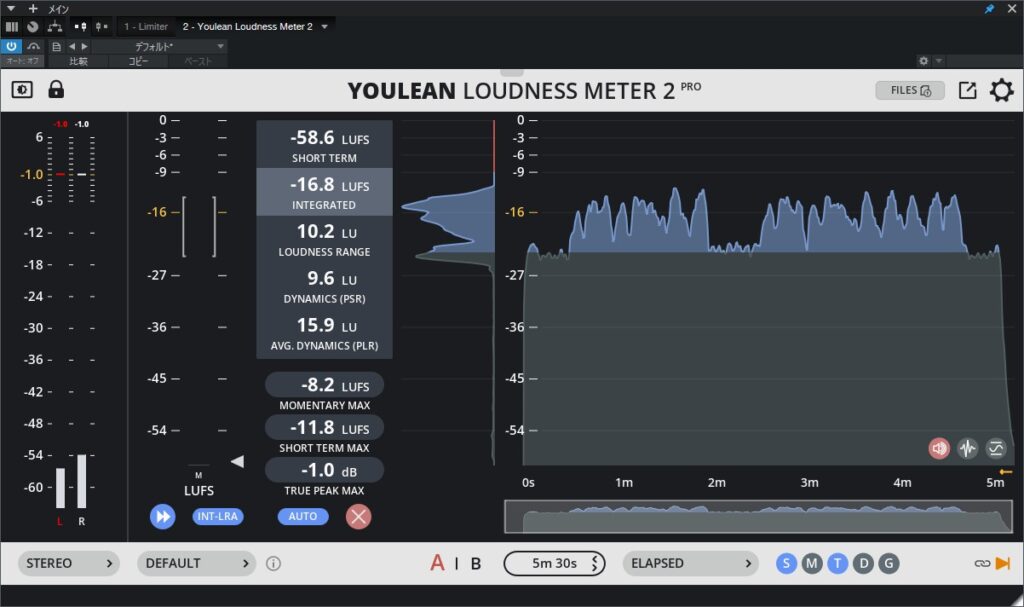The image size is (1024, 607).
Task: Toggle the G graph filter
Action: coord(889,563)
